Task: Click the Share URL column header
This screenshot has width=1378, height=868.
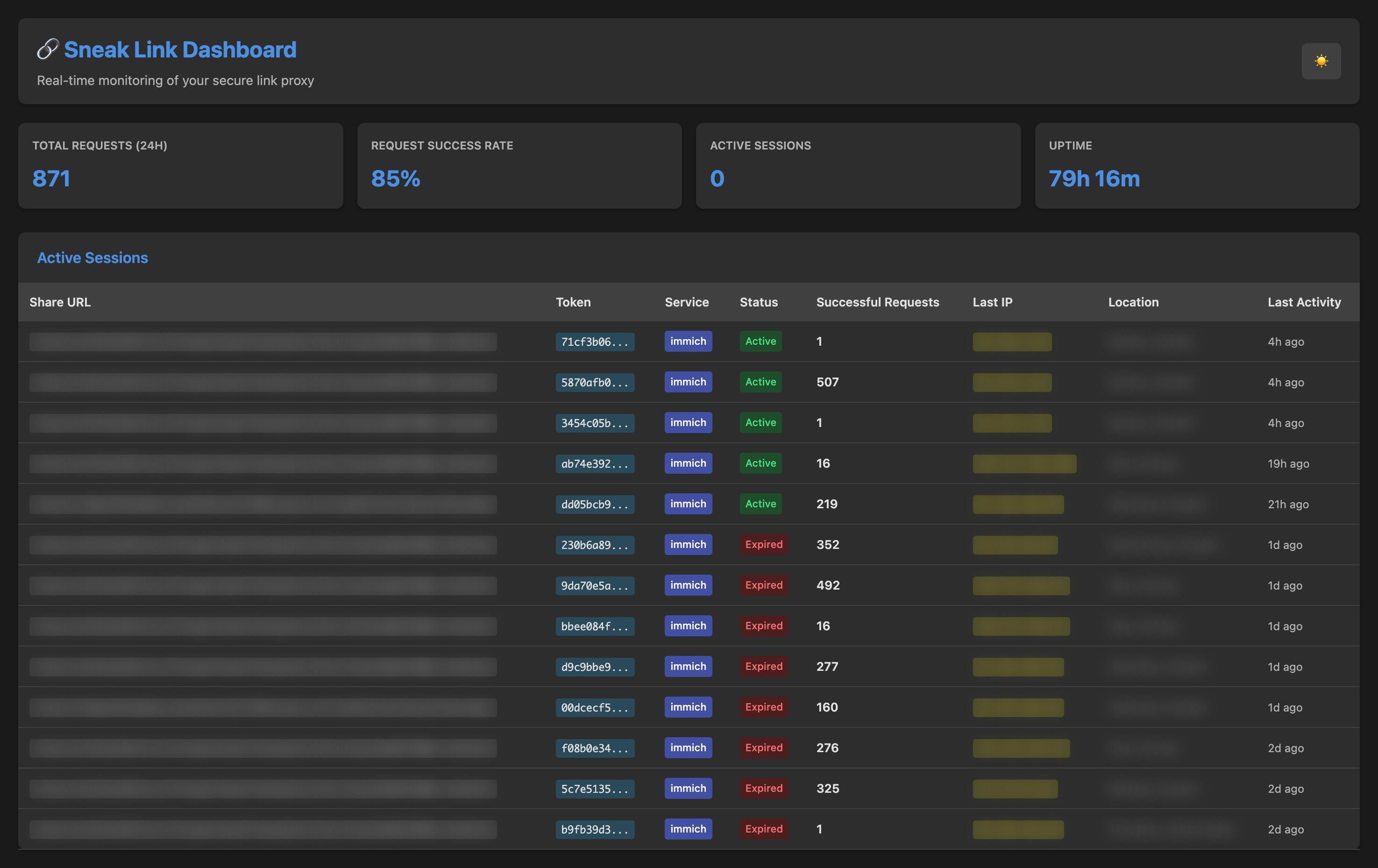Action: point(60,302)
